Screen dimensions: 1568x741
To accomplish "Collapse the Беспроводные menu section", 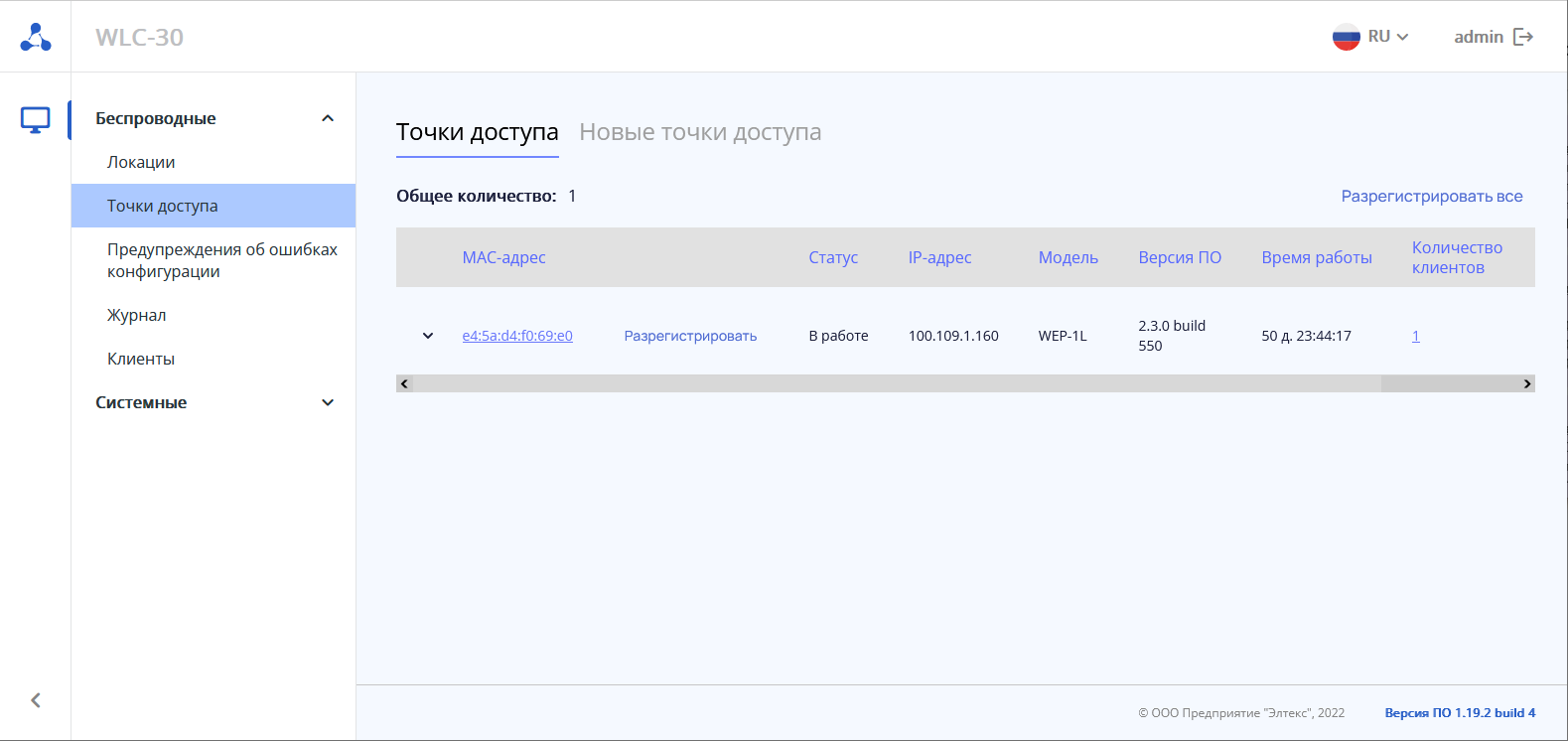I will [x=328, y=118].
